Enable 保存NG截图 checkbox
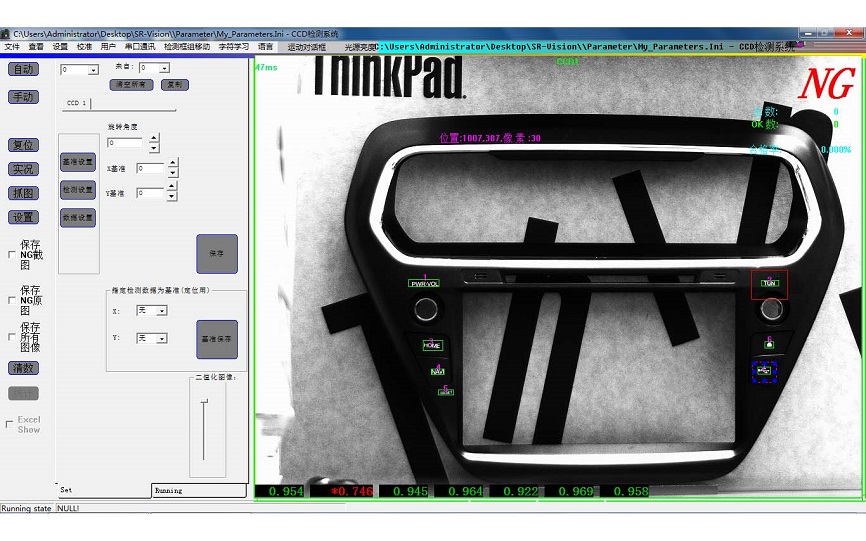 click(11, 255)
